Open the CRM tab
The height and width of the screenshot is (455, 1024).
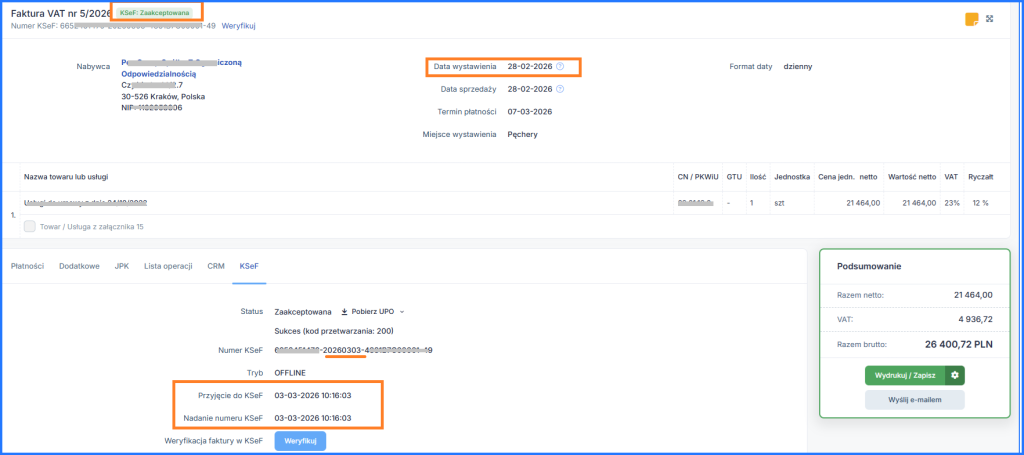coord(215,266)
